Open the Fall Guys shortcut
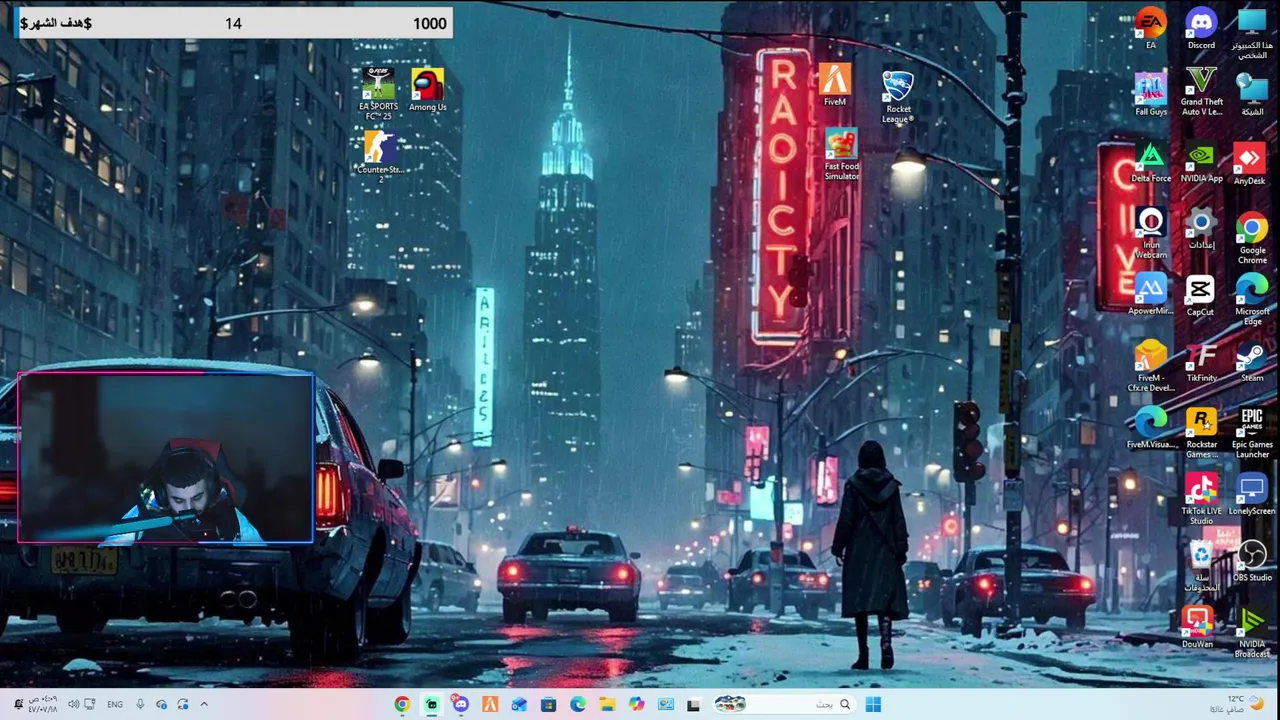This screenshot has width=1280, height=720. pyautogui.click(x=1150, y=94)
